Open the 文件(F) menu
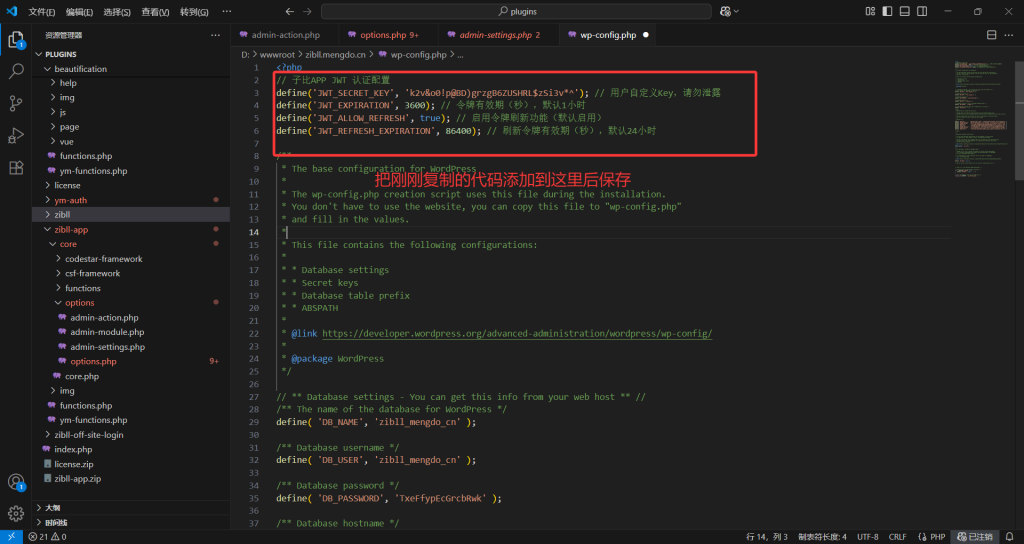Viewport: 1024px width, 544px height. 42,12
